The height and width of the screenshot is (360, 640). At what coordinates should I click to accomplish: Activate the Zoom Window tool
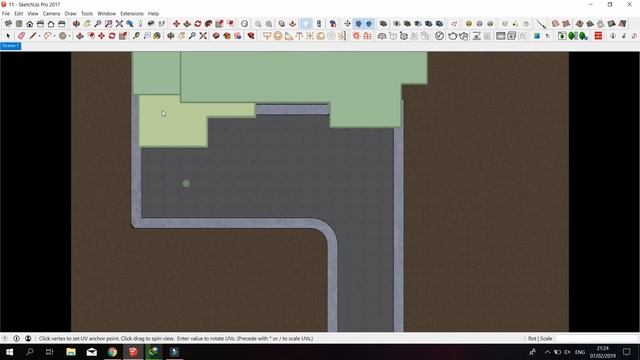(x=108, y=24)
